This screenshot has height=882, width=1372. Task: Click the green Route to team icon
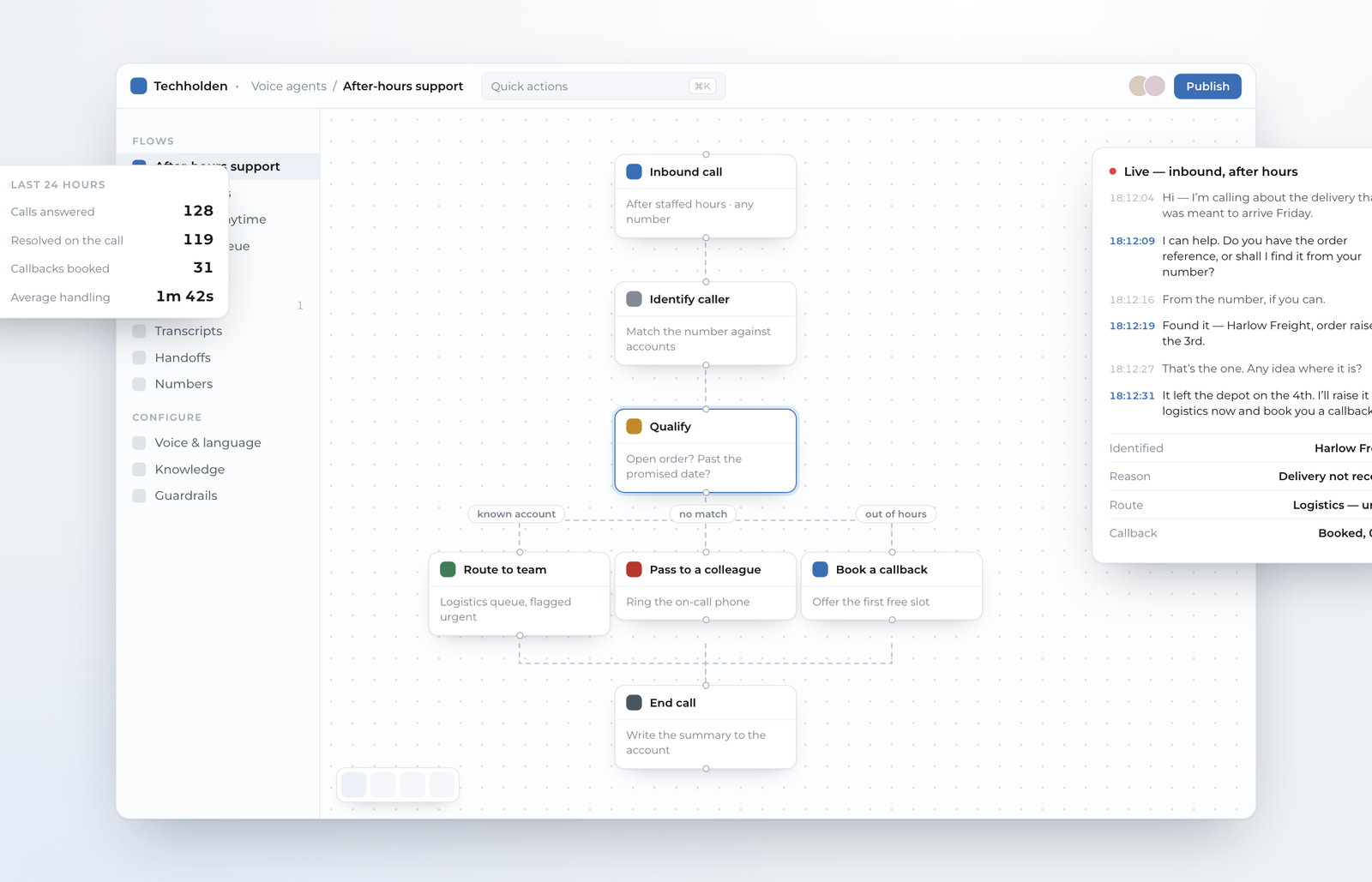[x=448, y=569]
